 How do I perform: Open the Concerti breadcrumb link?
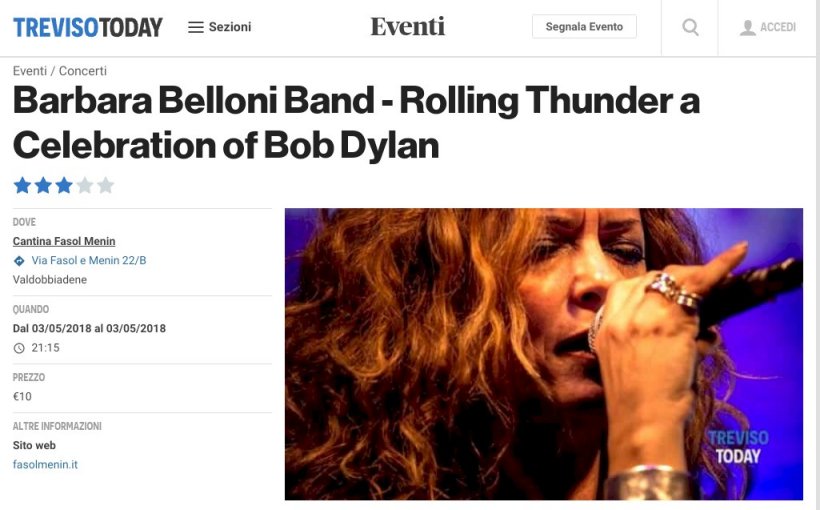(83, 71)
